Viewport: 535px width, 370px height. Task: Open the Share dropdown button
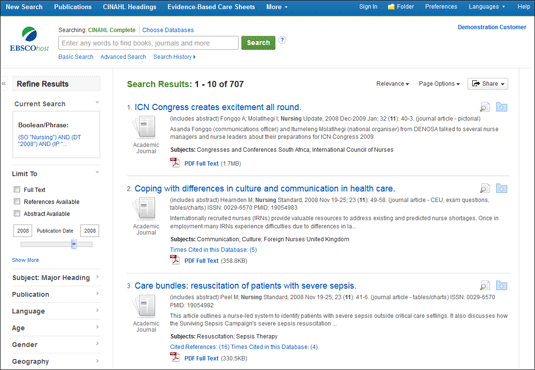[x=488, y=84]
